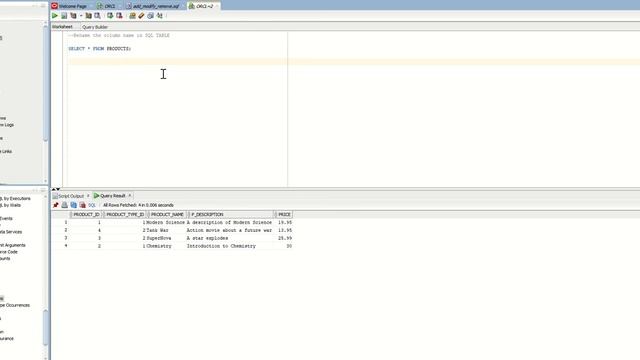Select the 'Modern Science' product name cell
640x360 pixels.
tap(165, 222)
